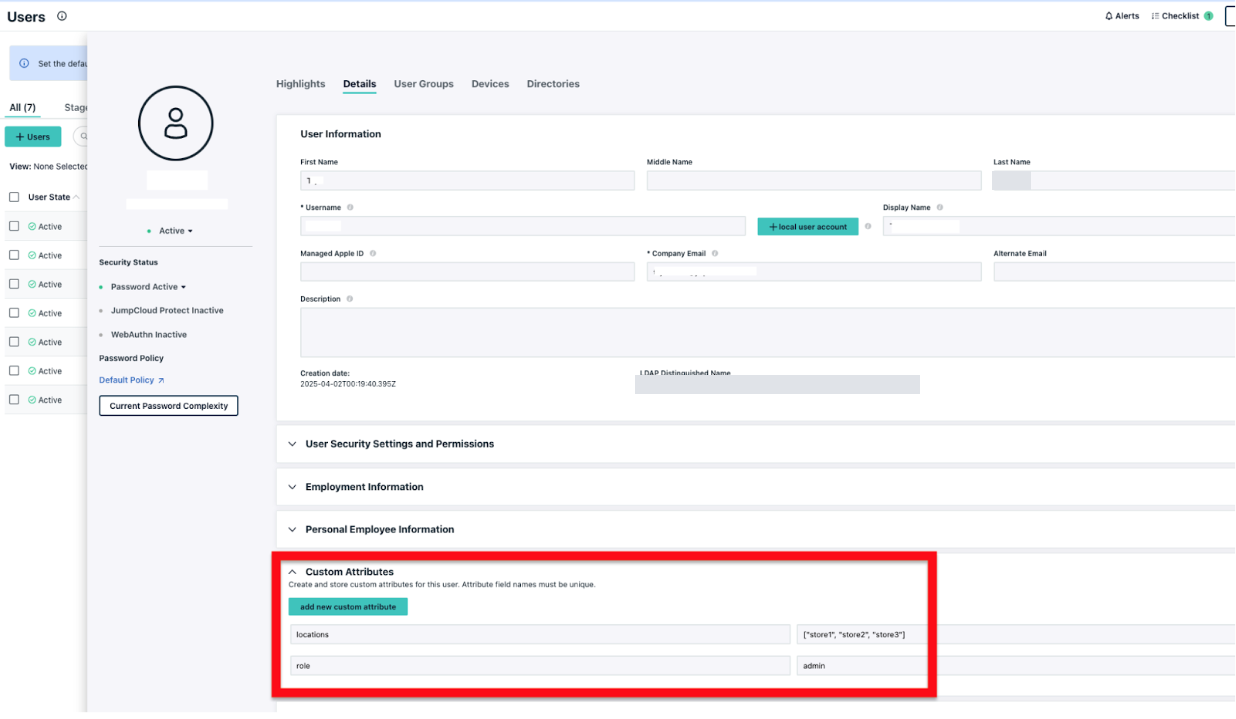The height and width of the screenshot is (719, 1236).
Task: Click the Username input field
Action: coord(523,226)
